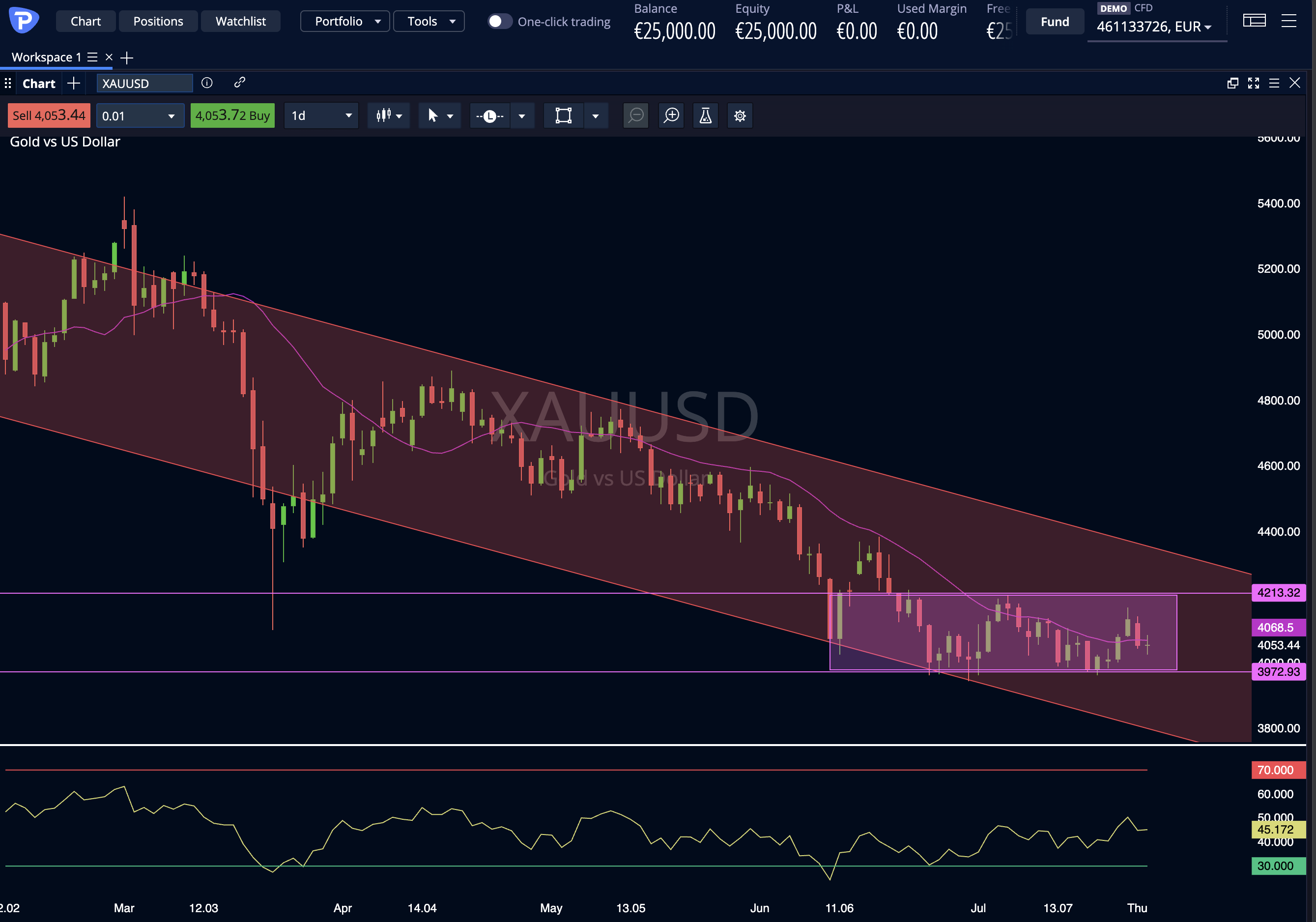The width and height of the screenshot is (1316, 922).
Task: Select the rectangle drawing tool
Action: coord(564,116)
